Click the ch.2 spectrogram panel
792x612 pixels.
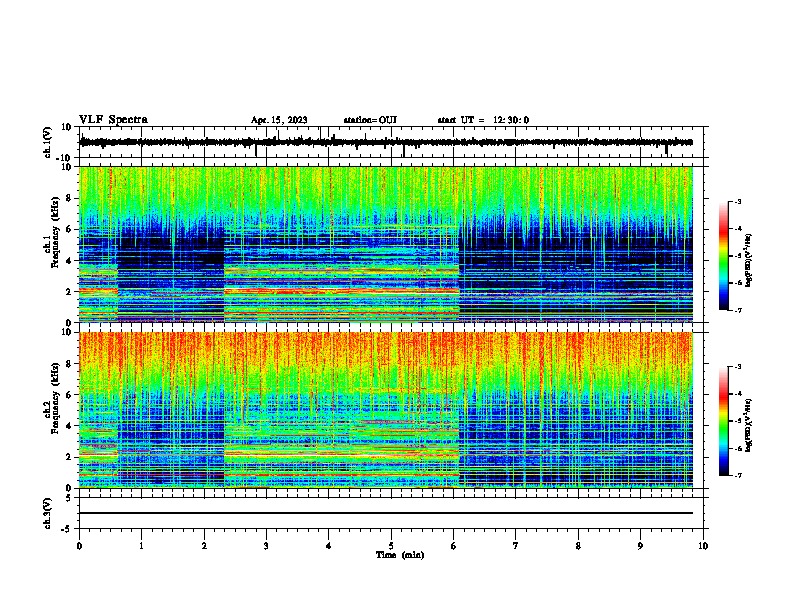(386, 410)
